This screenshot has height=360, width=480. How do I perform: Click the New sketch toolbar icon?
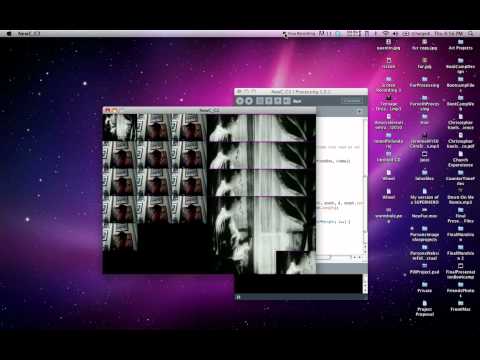point(260,101)
